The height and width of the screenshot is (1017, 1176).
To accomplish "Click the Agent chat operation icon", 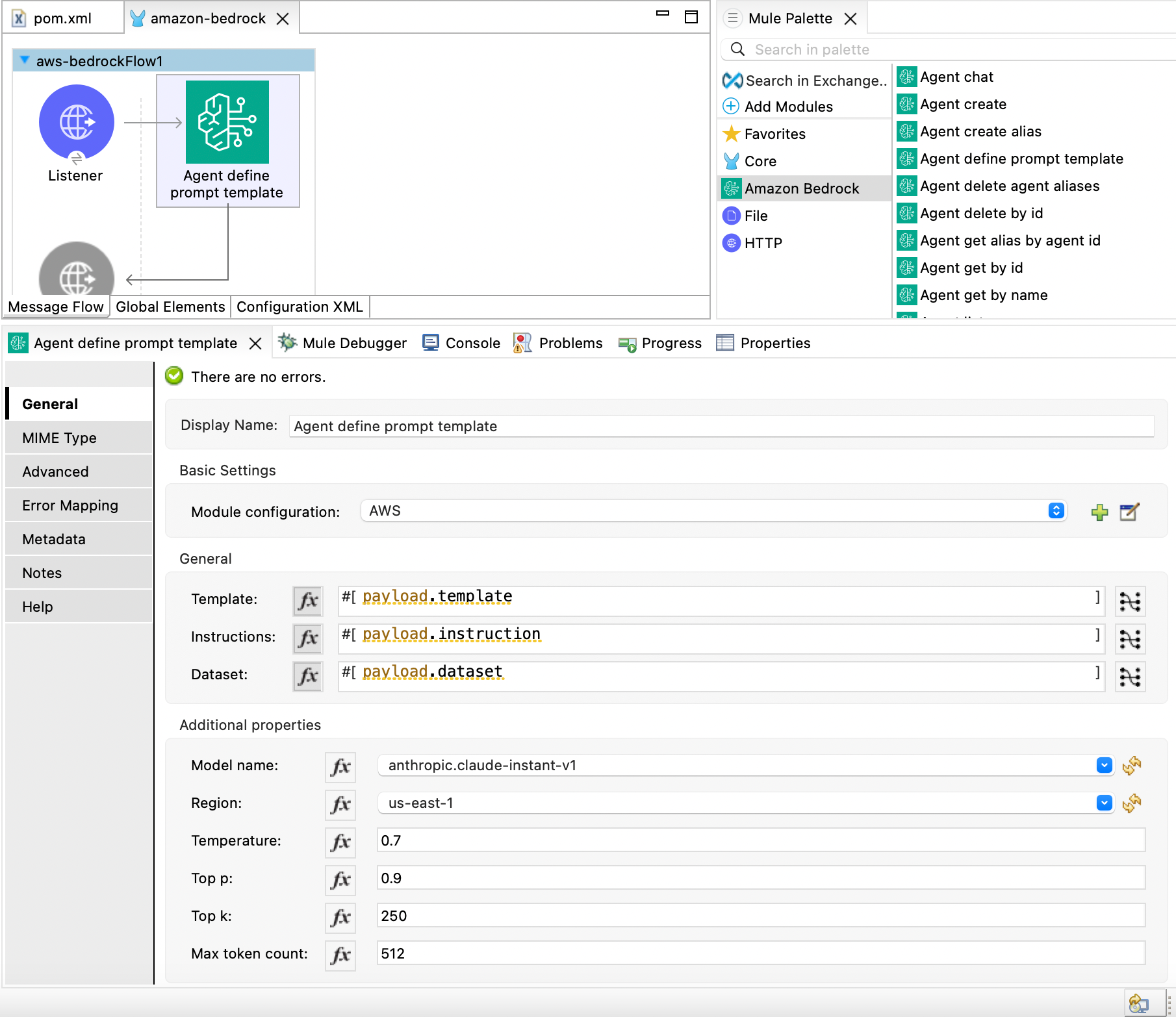I will pyautogui.click(x=907, y=77).
